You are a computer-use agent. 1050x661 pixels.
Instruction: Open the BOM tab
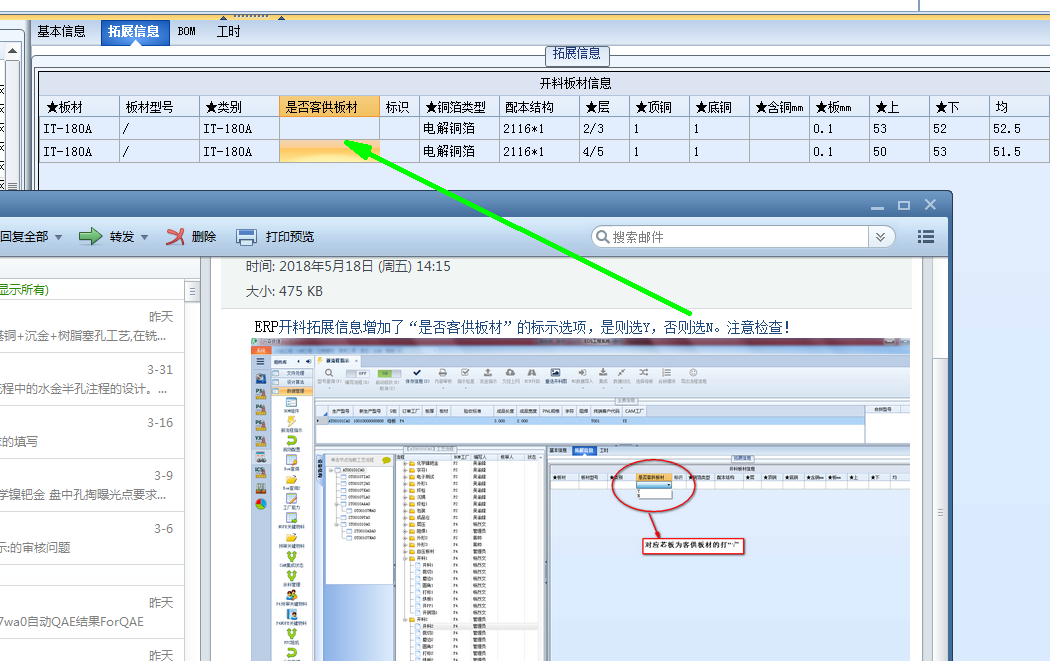pyautogui.click(x=187, y=31)
